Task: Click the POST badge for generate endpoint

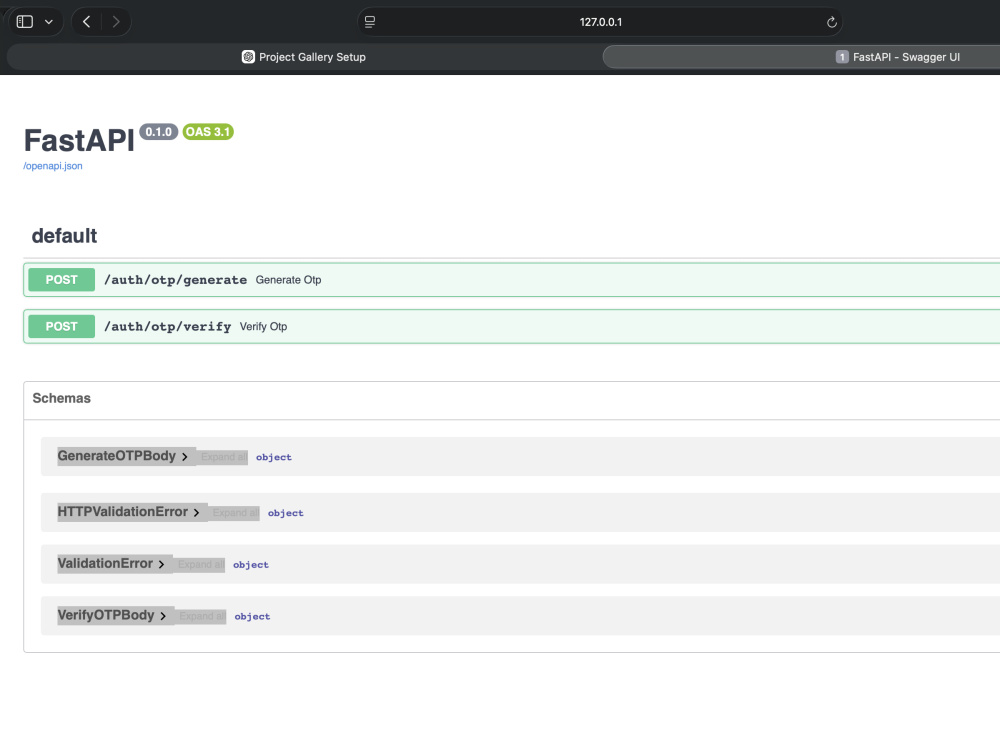Action: 61,279
